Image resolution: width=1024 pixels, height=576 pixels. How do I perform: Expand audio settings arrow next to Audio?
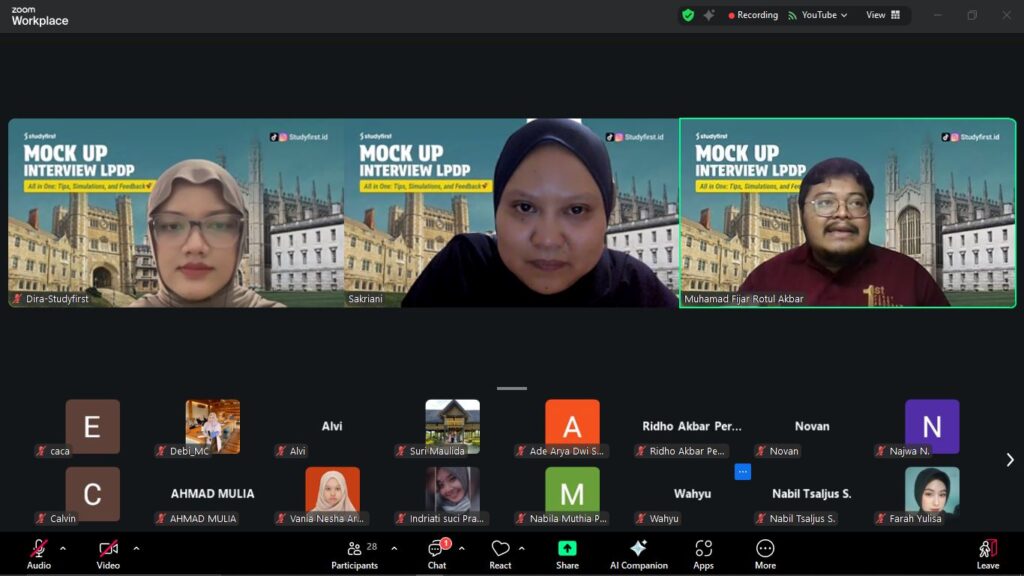(63, 548)
